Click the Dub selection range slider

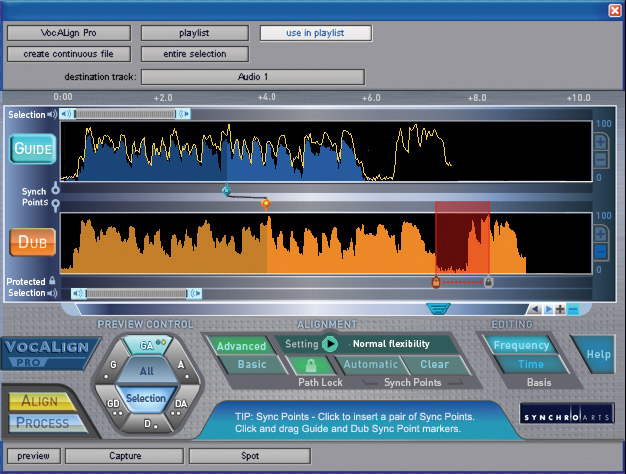pyautogui.click(x=137, y=294)
